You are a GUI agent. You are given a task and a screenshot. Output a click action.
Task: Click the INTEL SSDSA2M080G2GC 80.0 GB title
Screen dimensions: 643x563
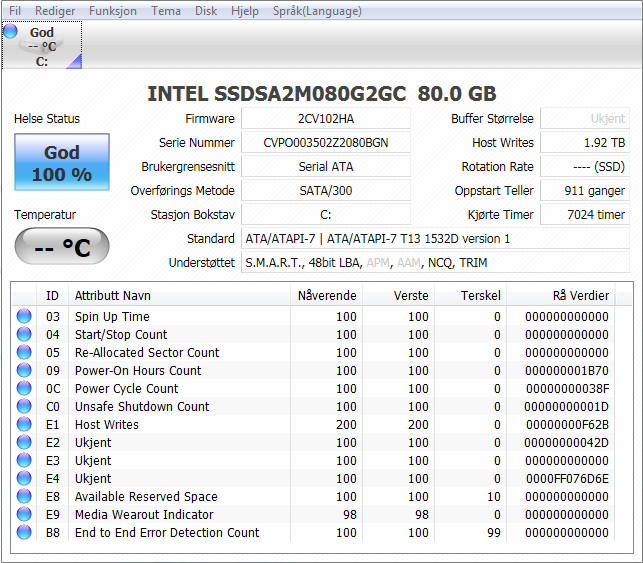pos(322,93)
